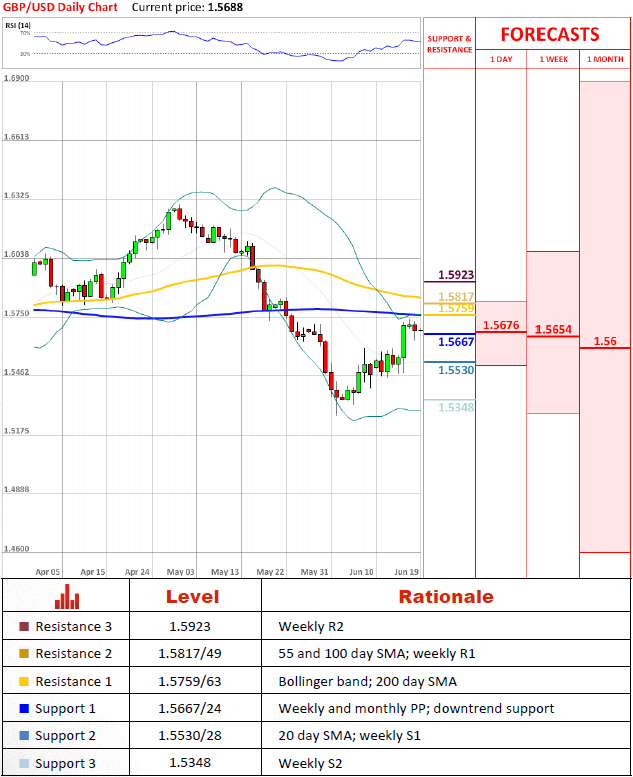Click the Support 1 blue color swatch
The image size is (633, 777).
[24, 709]
